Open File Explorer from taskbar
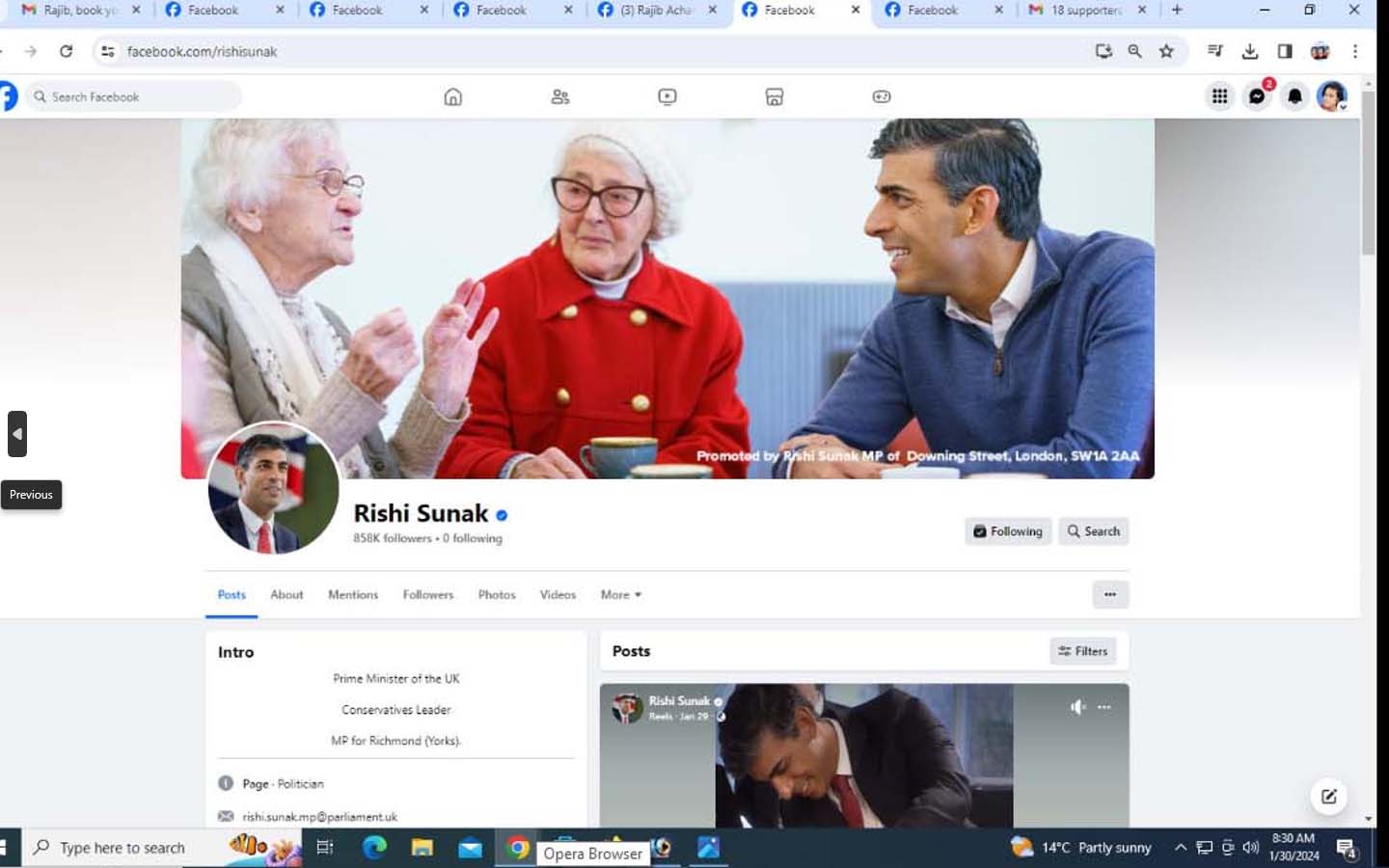Image resolution: width=1389 pixels, height=868 pixels. pos(422,848)
